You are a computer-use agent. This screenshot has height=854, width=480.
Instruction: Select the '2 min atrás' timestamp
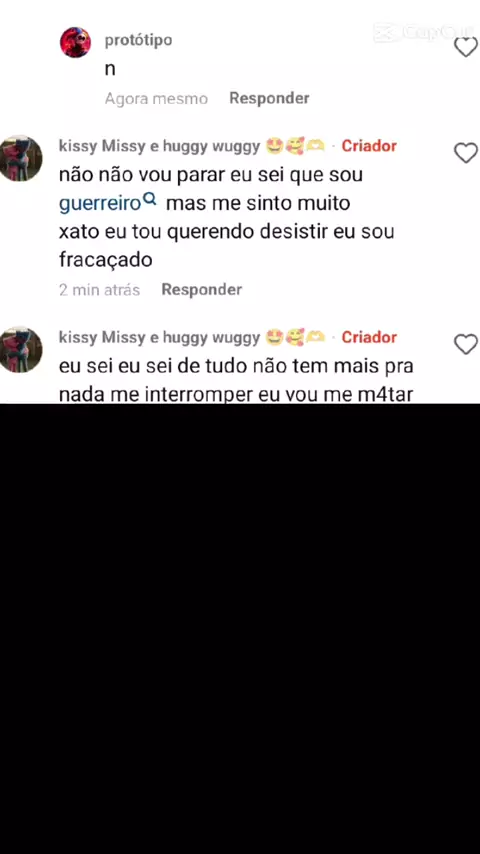(x=99, y=290)
